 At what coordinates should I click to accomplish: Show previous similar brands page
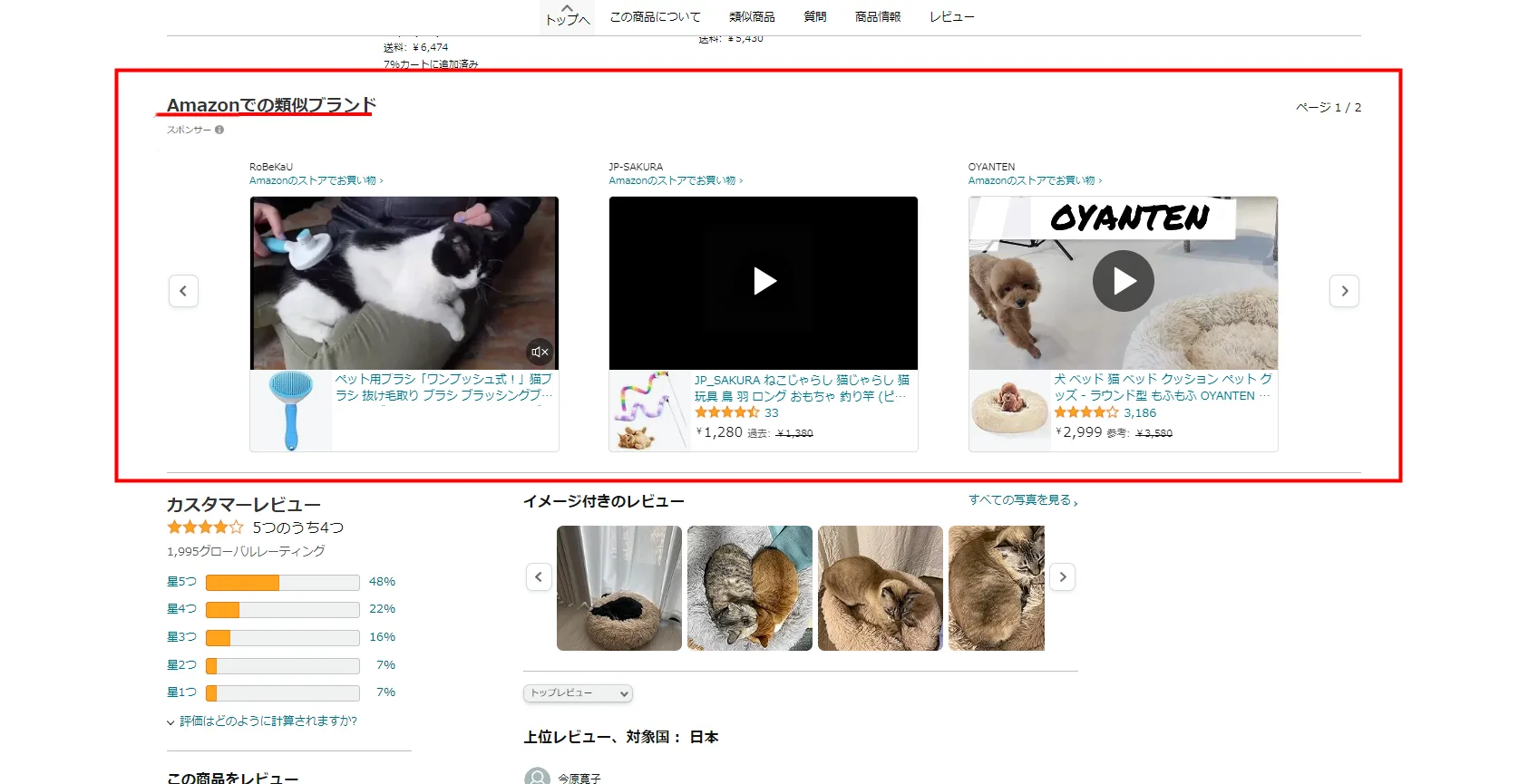183,291
